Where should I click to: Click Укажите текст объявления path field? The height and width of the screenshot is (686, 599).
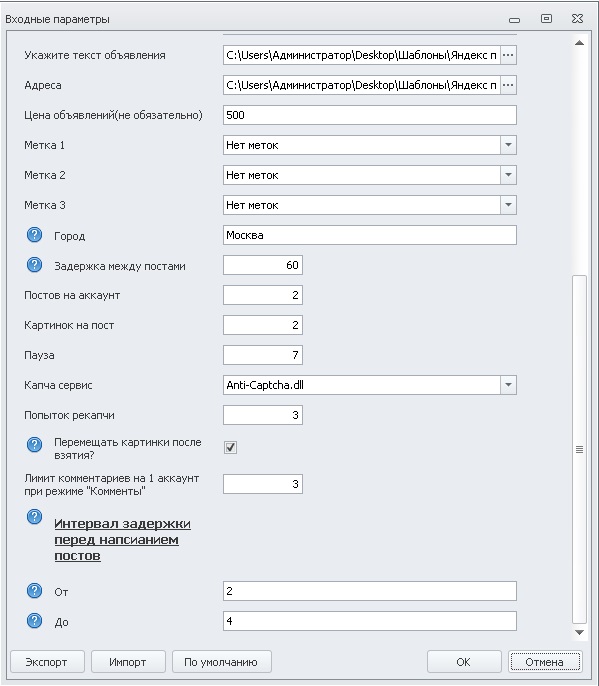tap(361, 55)
